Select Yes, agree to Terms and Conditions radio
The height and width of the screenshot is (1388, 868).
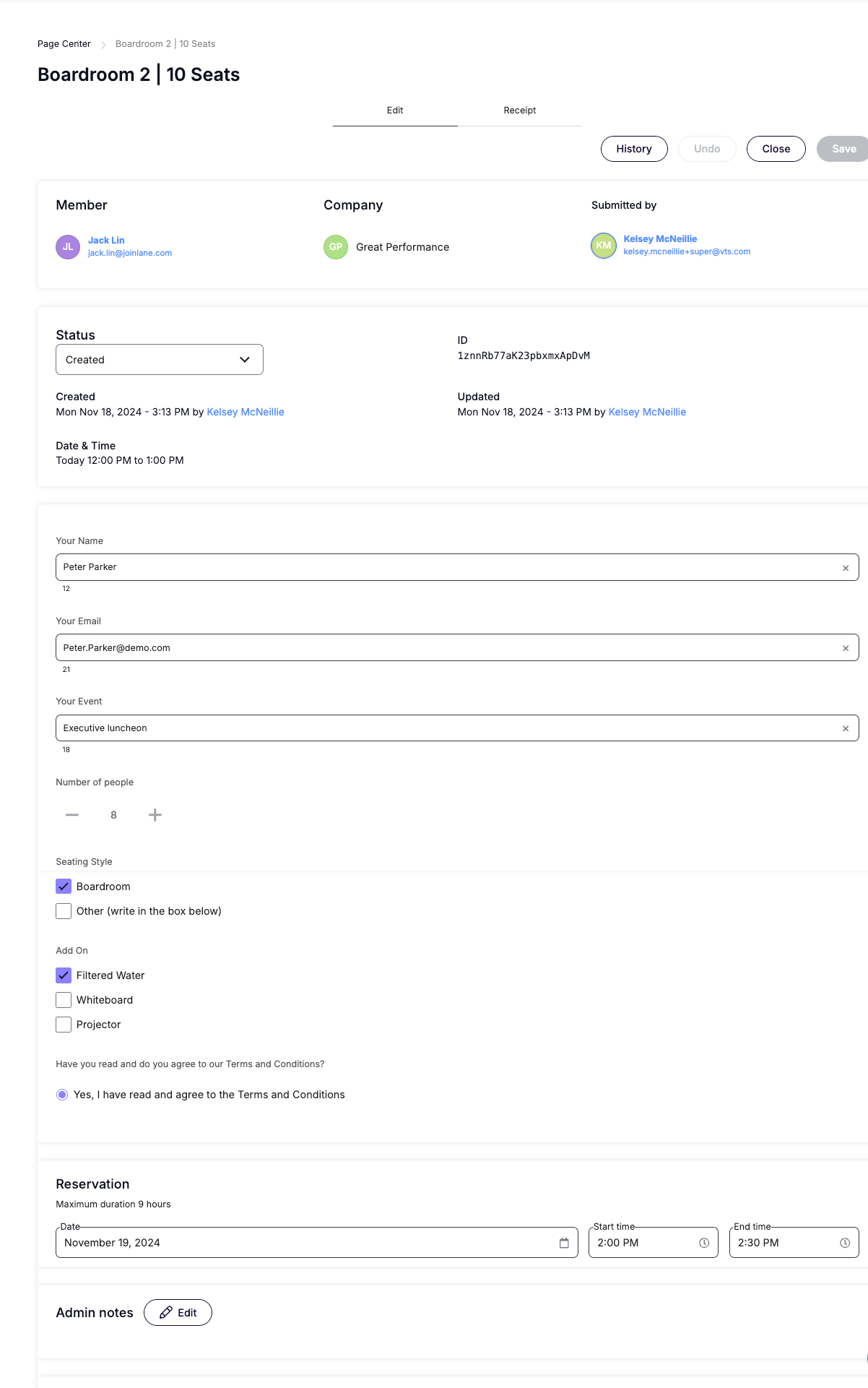pos(62,1095)
